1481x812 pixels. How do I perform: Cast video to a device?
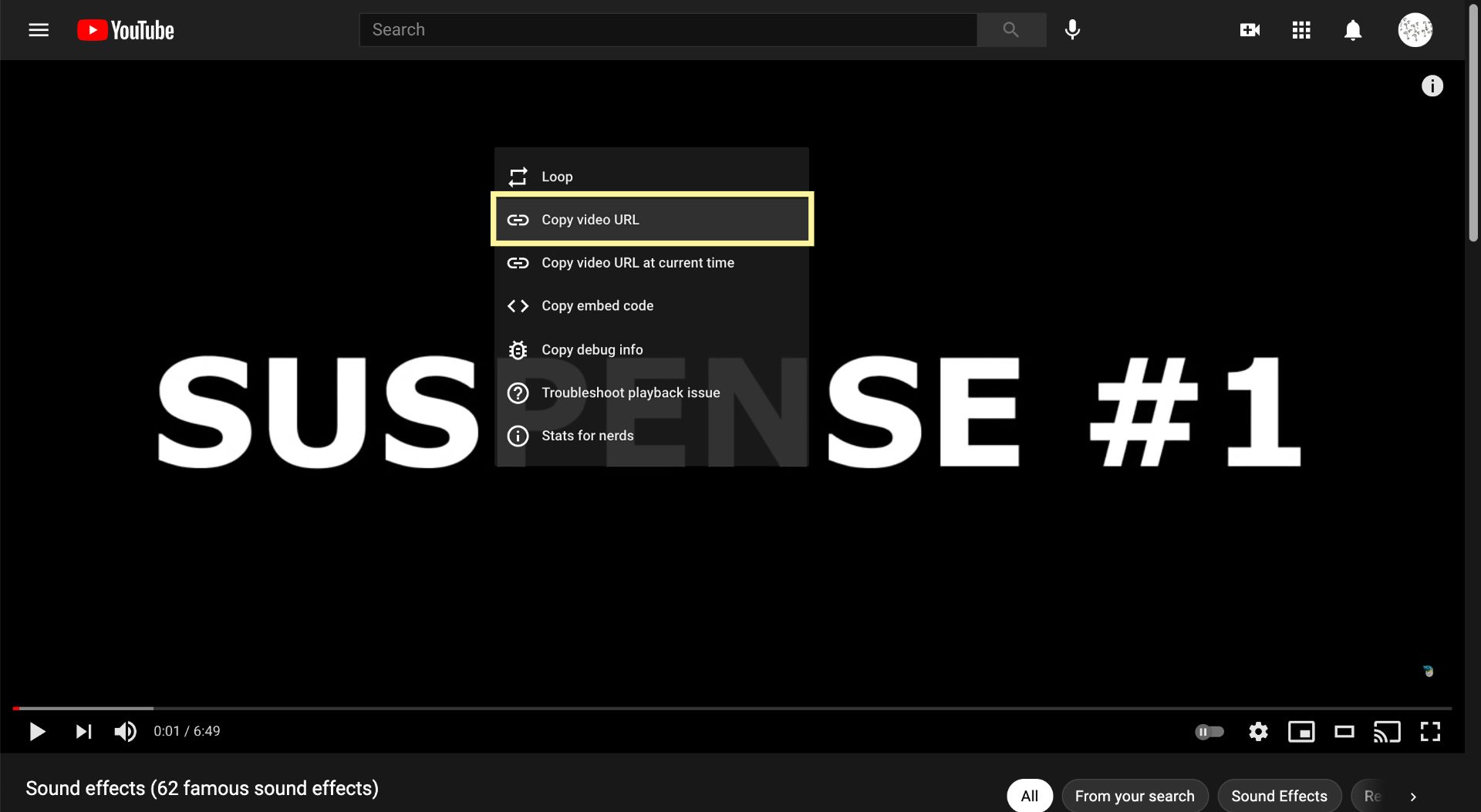pyautogui.click(x=1386, y=731)
